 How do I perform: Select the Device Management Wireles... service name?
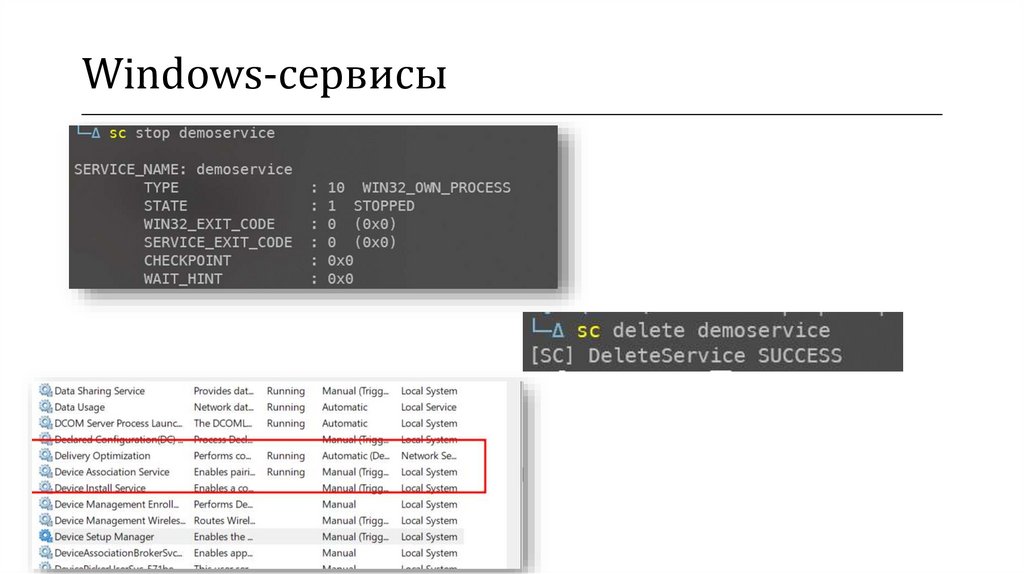coord(120,520)
